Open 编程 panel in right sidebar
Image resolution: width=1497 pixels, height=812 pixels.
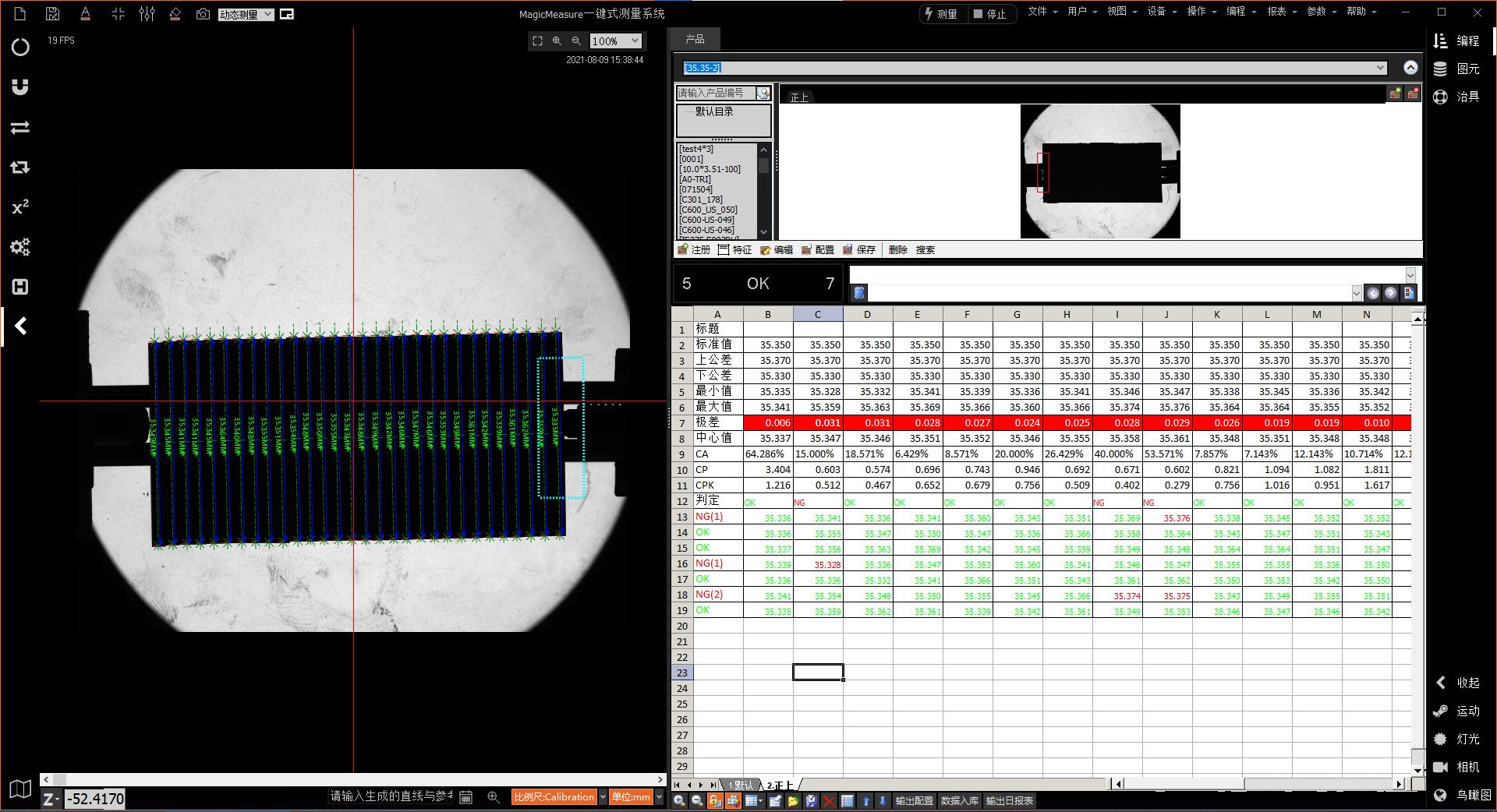point(1456,41)
